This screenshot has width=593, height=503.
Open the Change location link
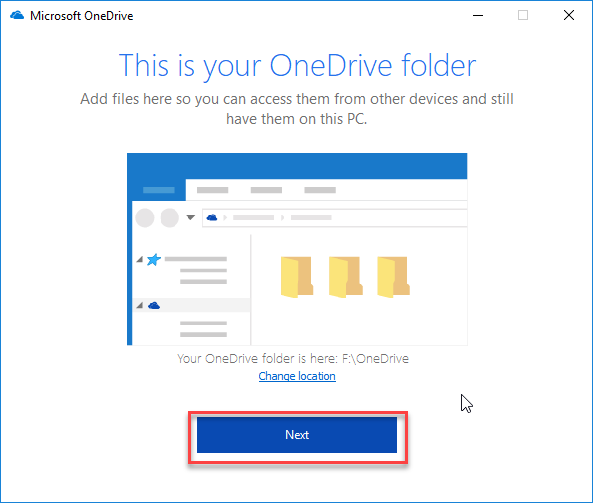(297, 376)
